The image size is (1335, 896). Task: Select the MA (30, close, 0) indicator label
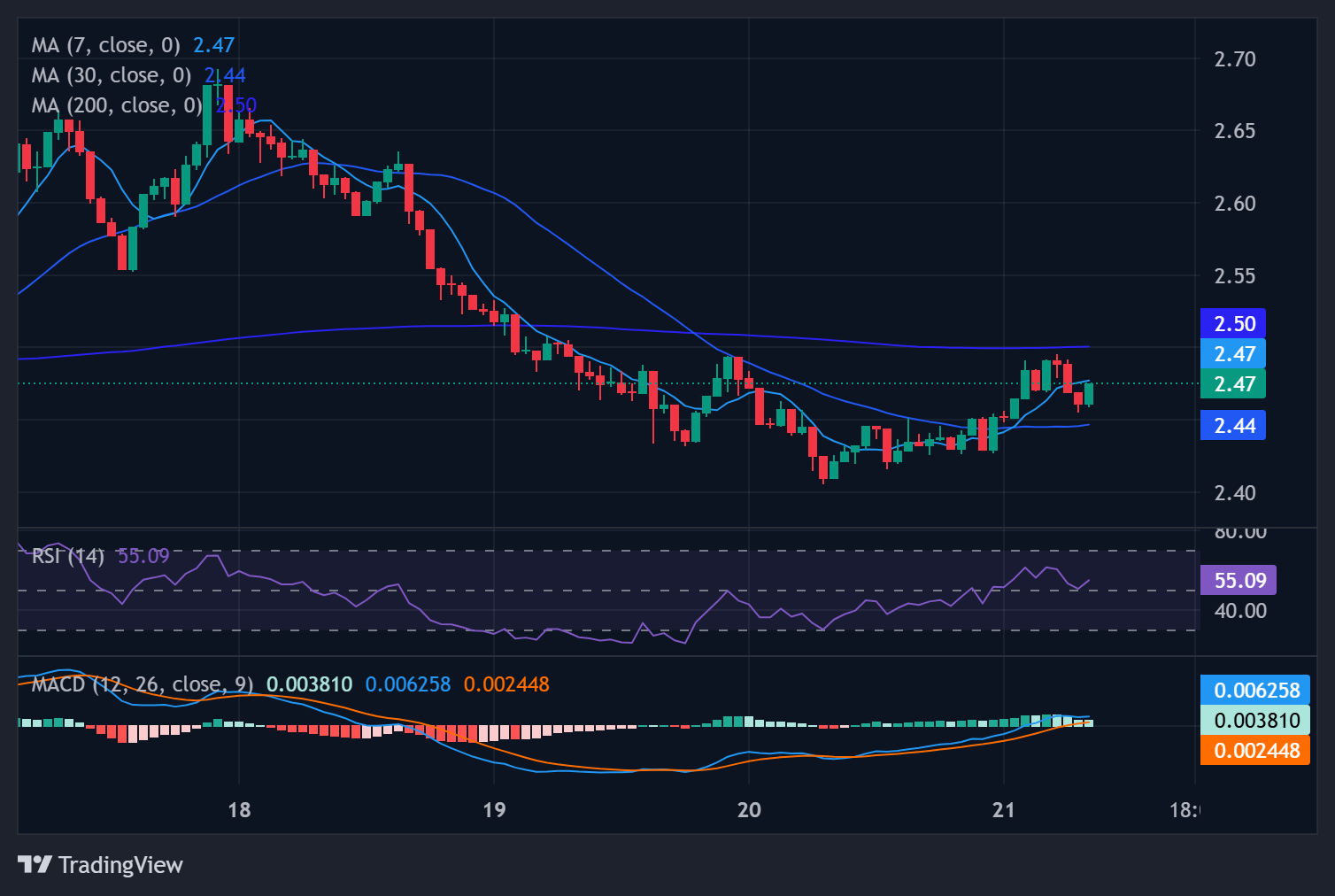point(111,75)
